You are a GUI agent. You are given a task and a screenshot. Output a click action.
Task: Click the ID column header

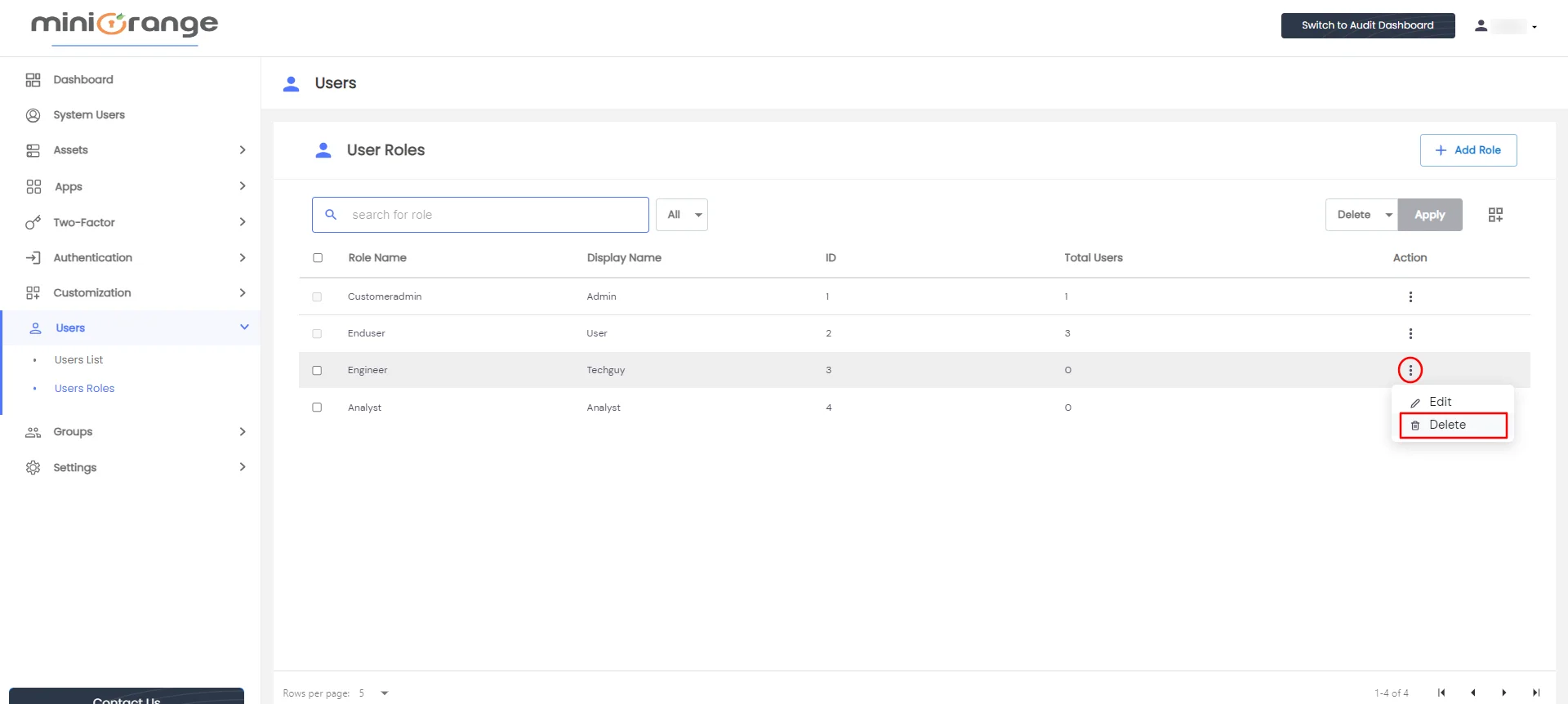pos(831,257)
